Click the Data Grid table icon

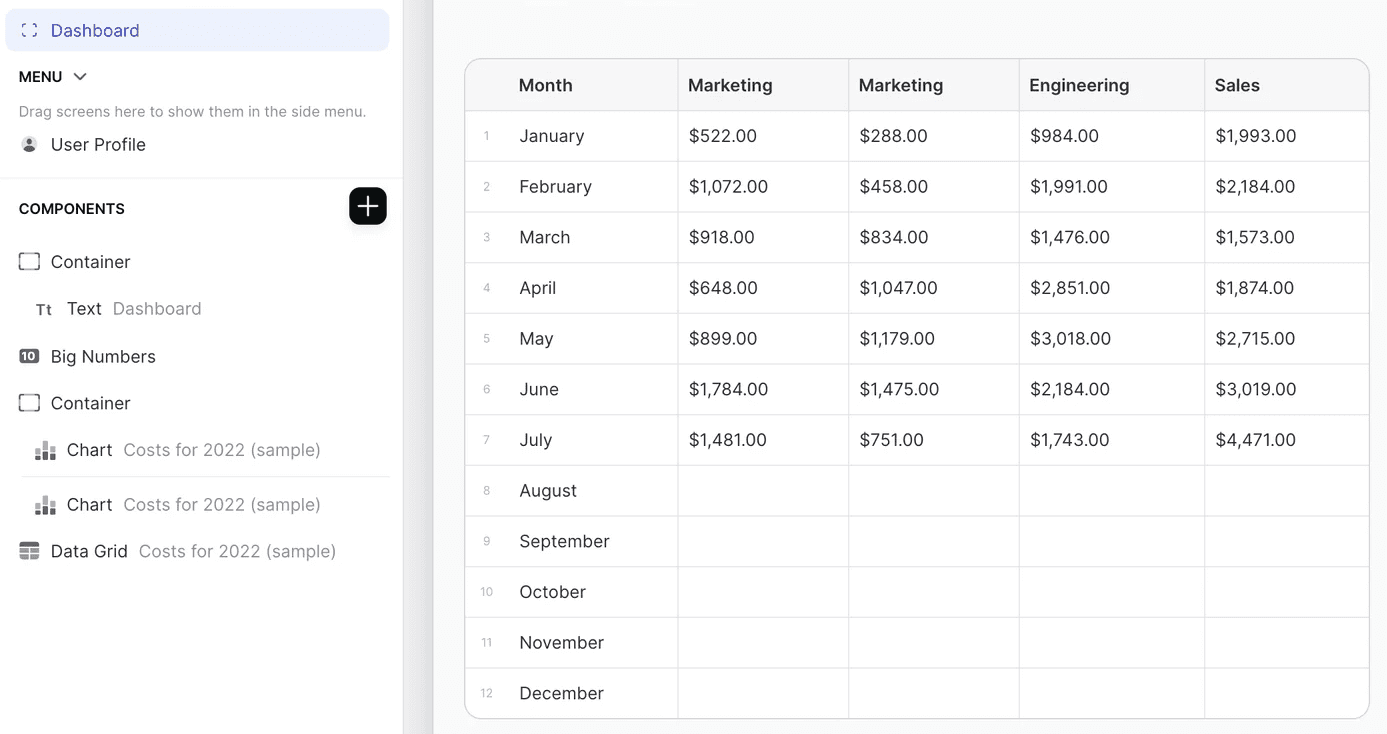coord(29,551)
